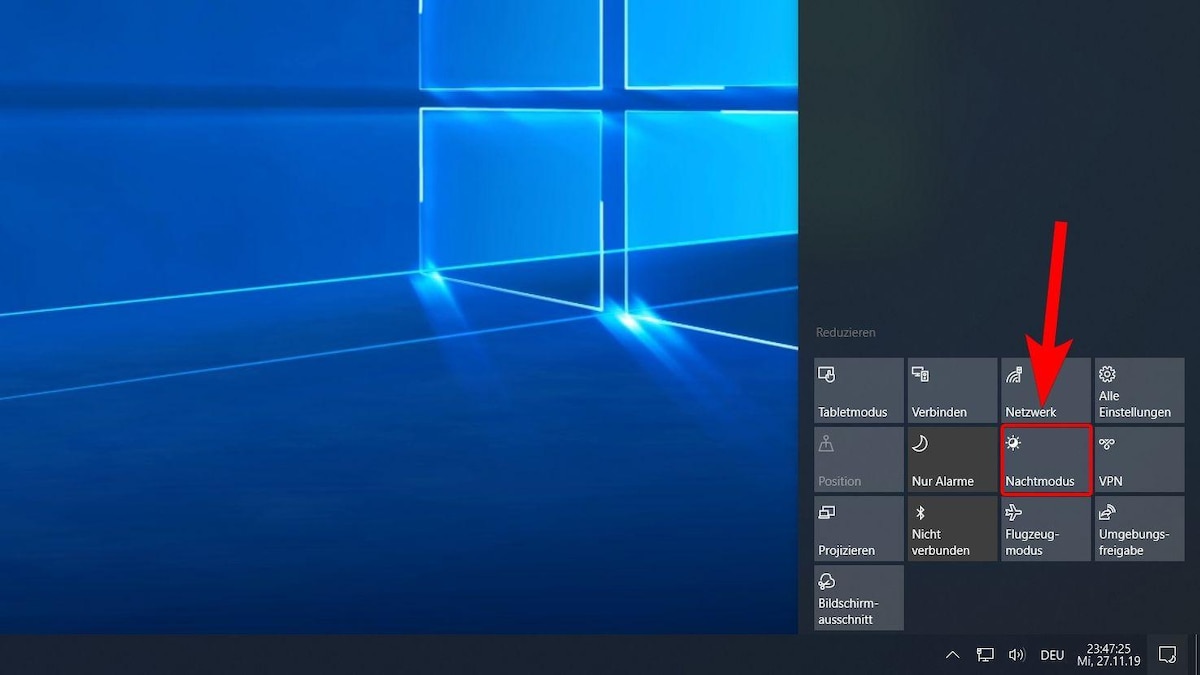This screenshot has width=1200, height=675.
Task: Turn off Nur Alarme mode
Action: click(x=951, y=459)
